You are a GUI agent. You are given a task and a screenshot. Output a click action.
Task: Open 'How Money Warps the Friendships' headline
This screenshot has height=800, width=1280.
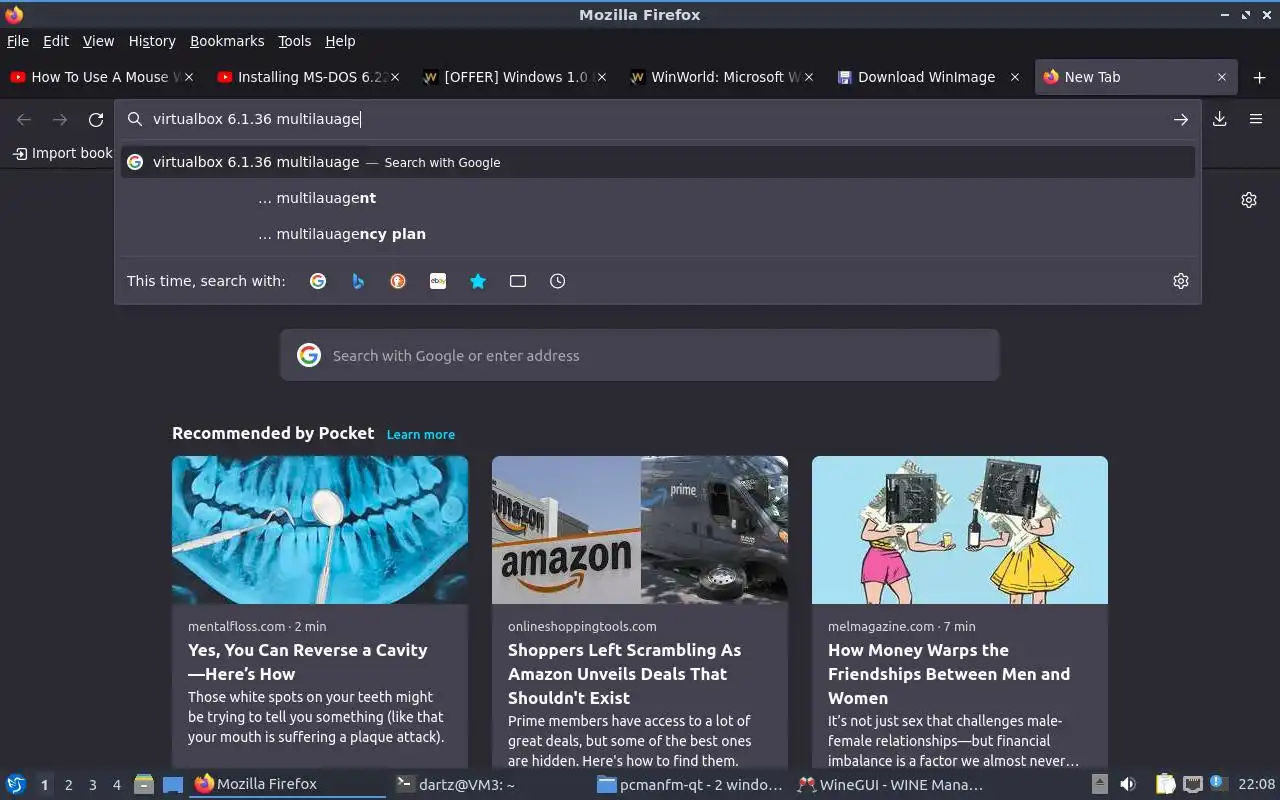(949, 674)
